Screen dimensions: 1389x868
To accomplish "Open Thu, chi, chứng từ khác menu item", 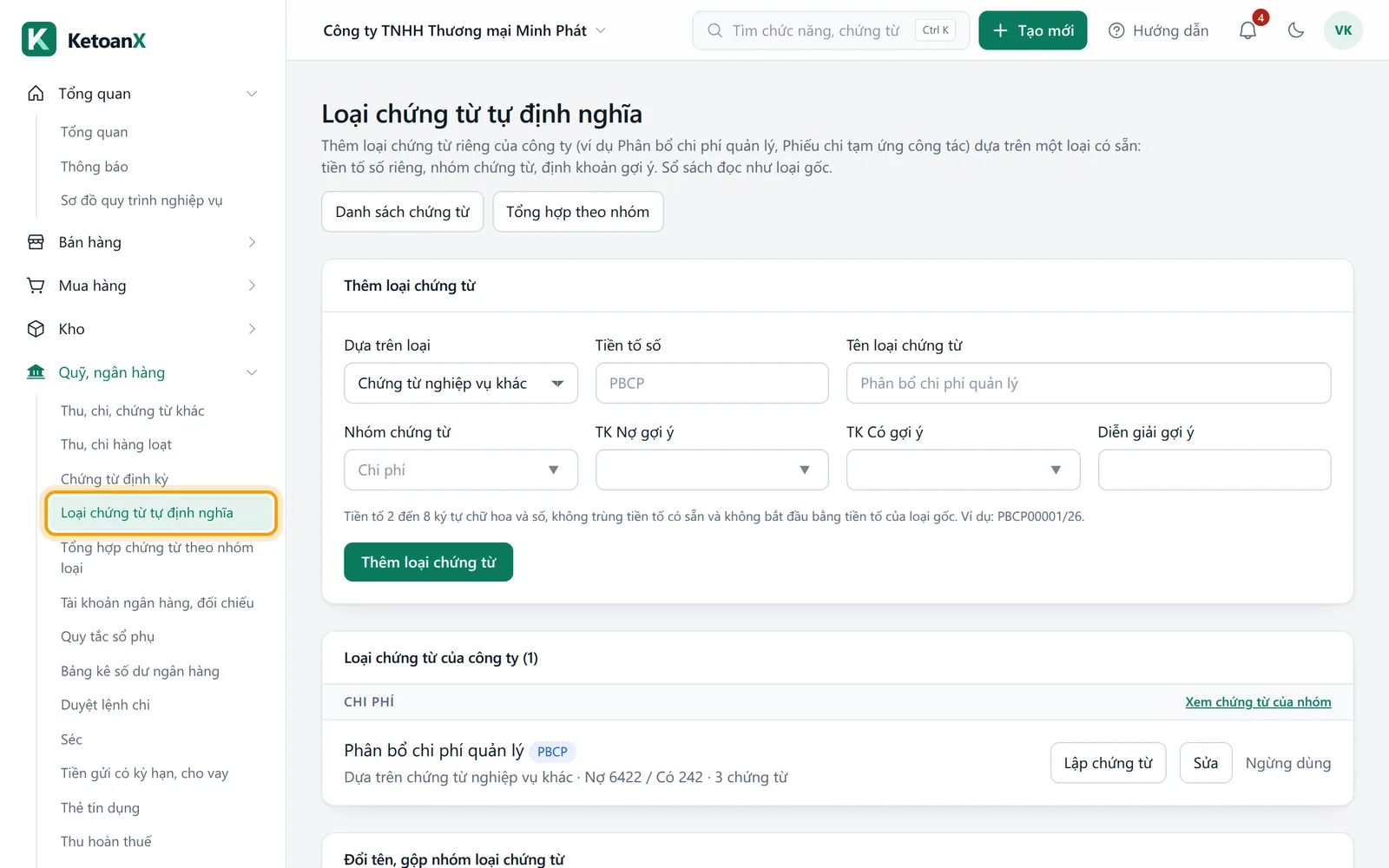I will click(x=133, y=411).
